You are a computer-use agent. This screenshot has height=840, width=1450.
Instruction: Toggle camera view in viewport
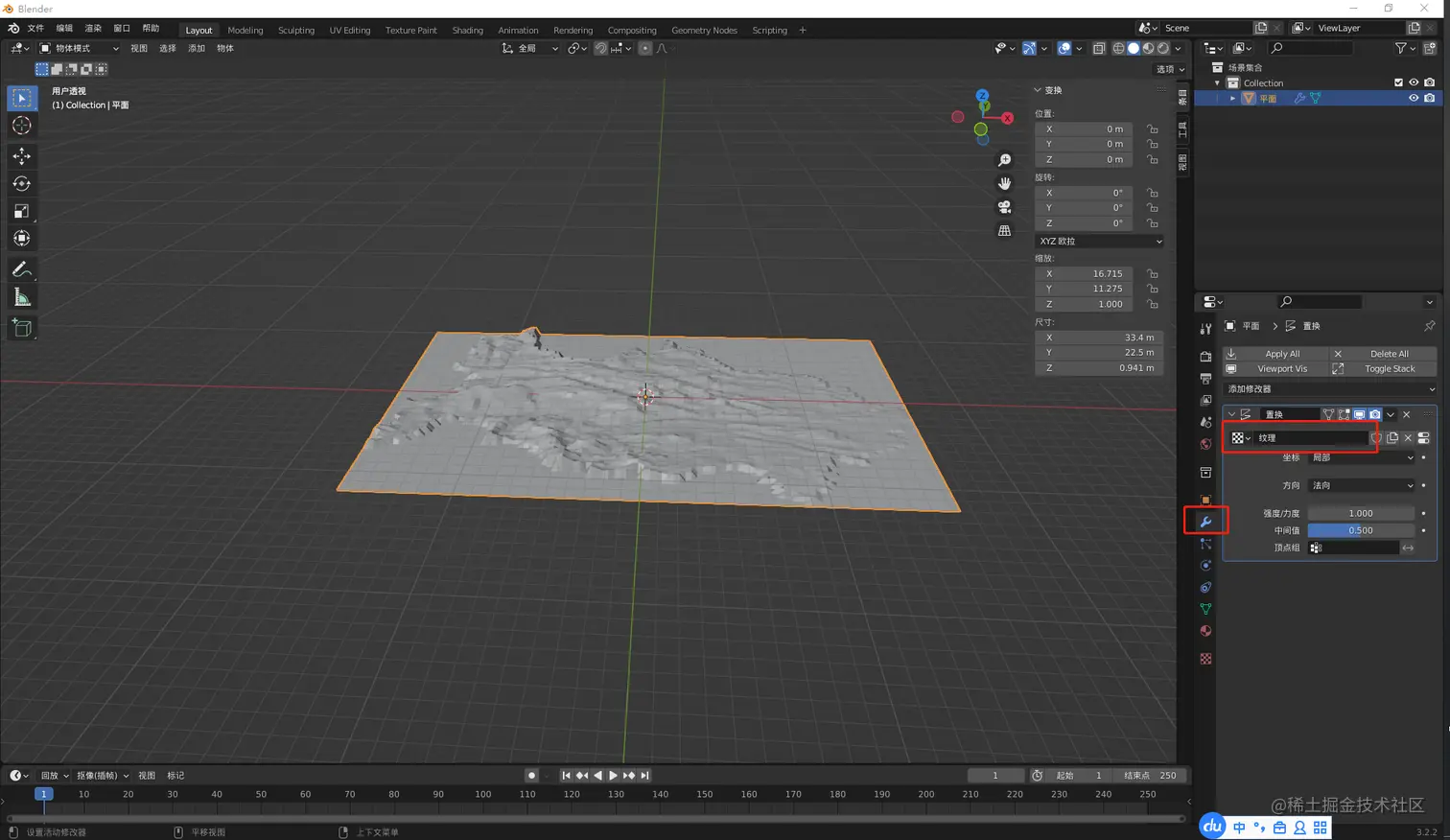click(1004, 207)
